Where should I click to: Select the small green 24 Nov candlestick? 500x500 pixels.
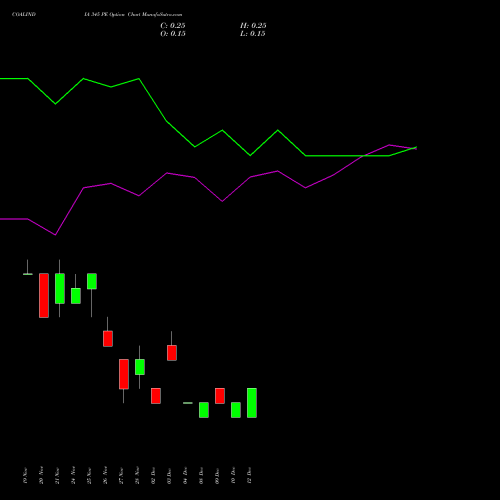[x=76, y=296]
